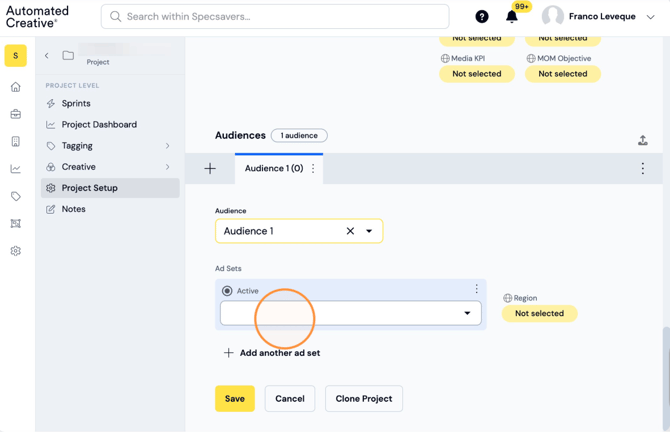
Task: Click the Franco Leveque profile avatar
Action: click(552, 17)
